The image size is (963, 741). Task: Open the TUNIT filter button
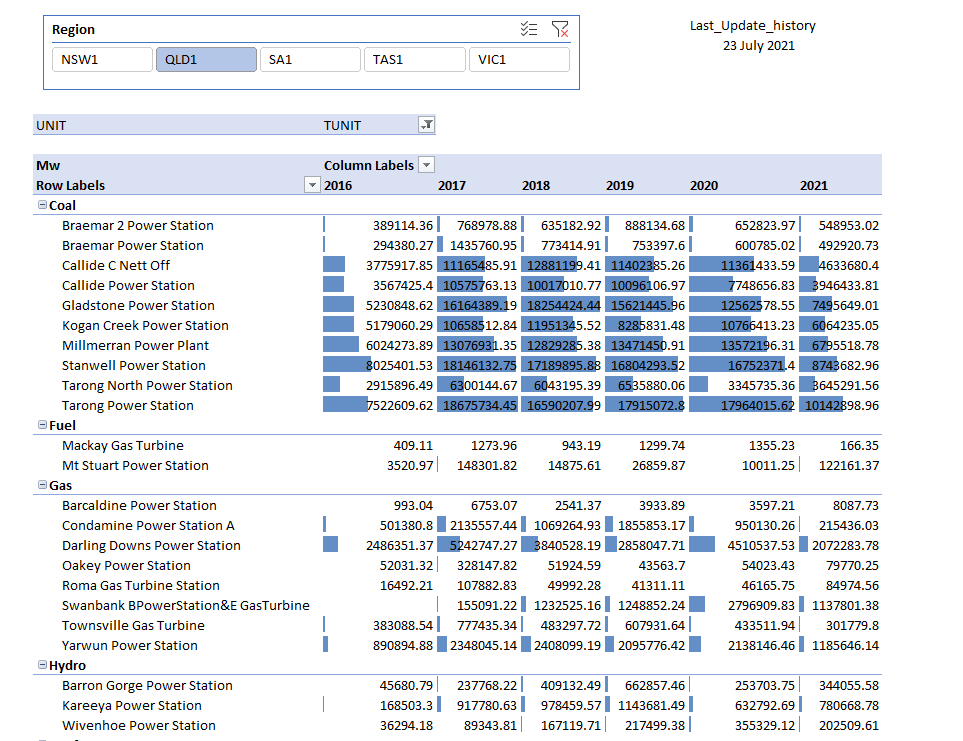click(x=426, y=125)
